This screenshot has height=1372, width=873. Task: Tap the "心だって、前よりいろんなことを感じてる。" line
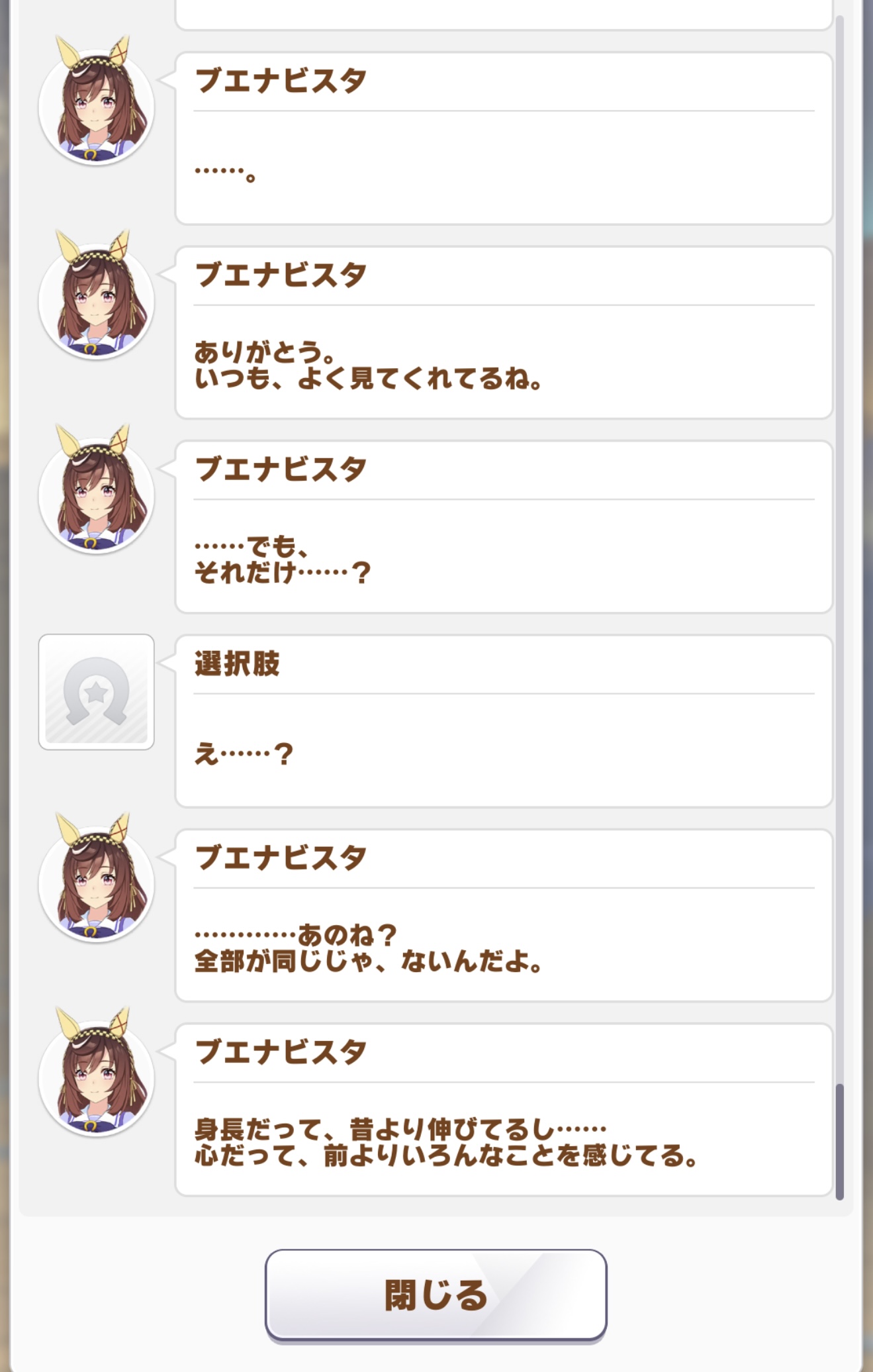445,1156
